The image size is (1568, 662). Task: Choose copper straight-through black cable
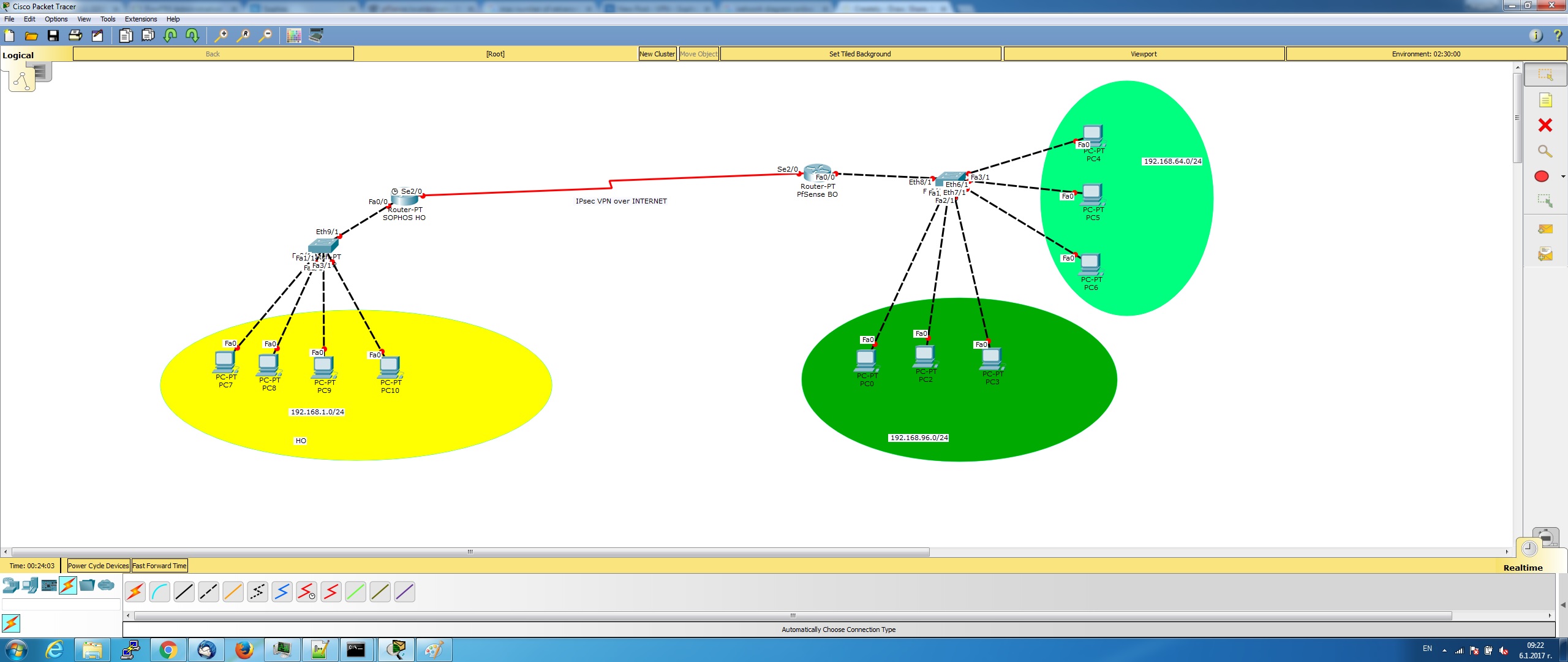pyautogui.click(x=184, y=592)
